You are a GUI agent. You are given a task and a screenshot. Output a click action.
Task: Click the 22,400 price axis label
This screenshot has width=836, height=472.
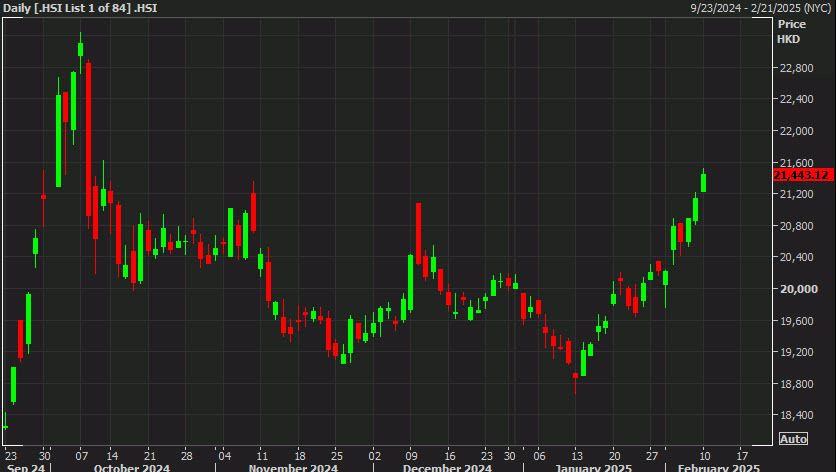click(x=796, y=99)
